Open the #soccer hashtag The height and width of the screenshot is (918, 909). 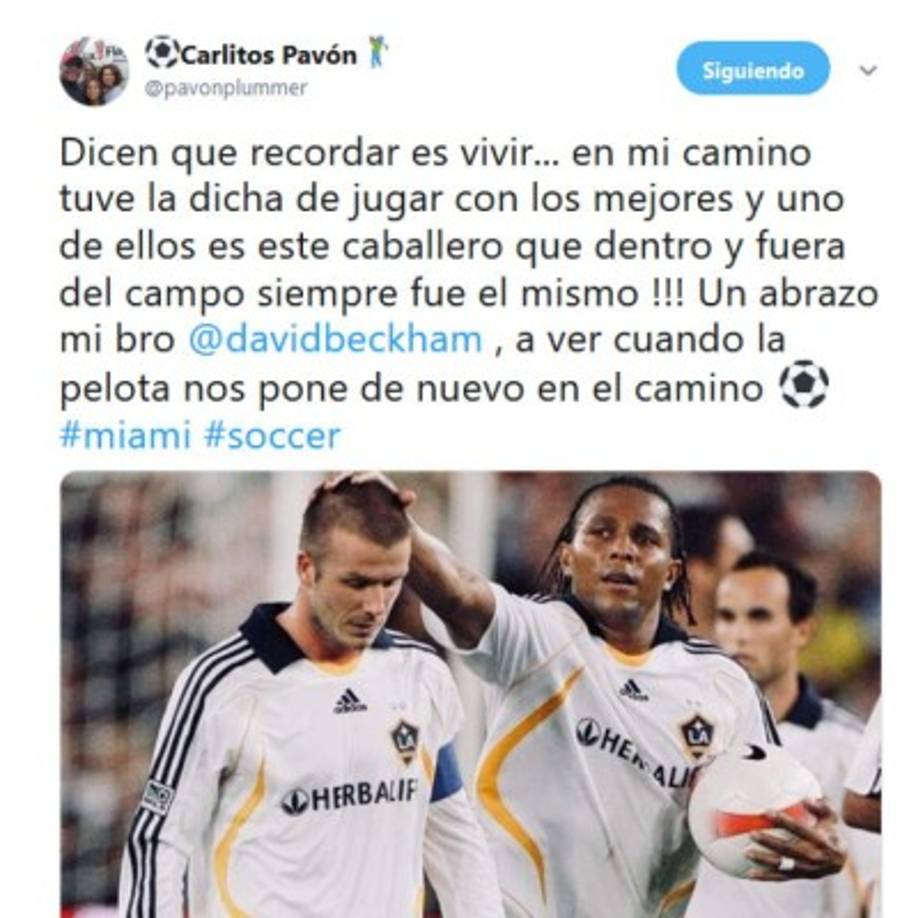click(x=272, y=436)
